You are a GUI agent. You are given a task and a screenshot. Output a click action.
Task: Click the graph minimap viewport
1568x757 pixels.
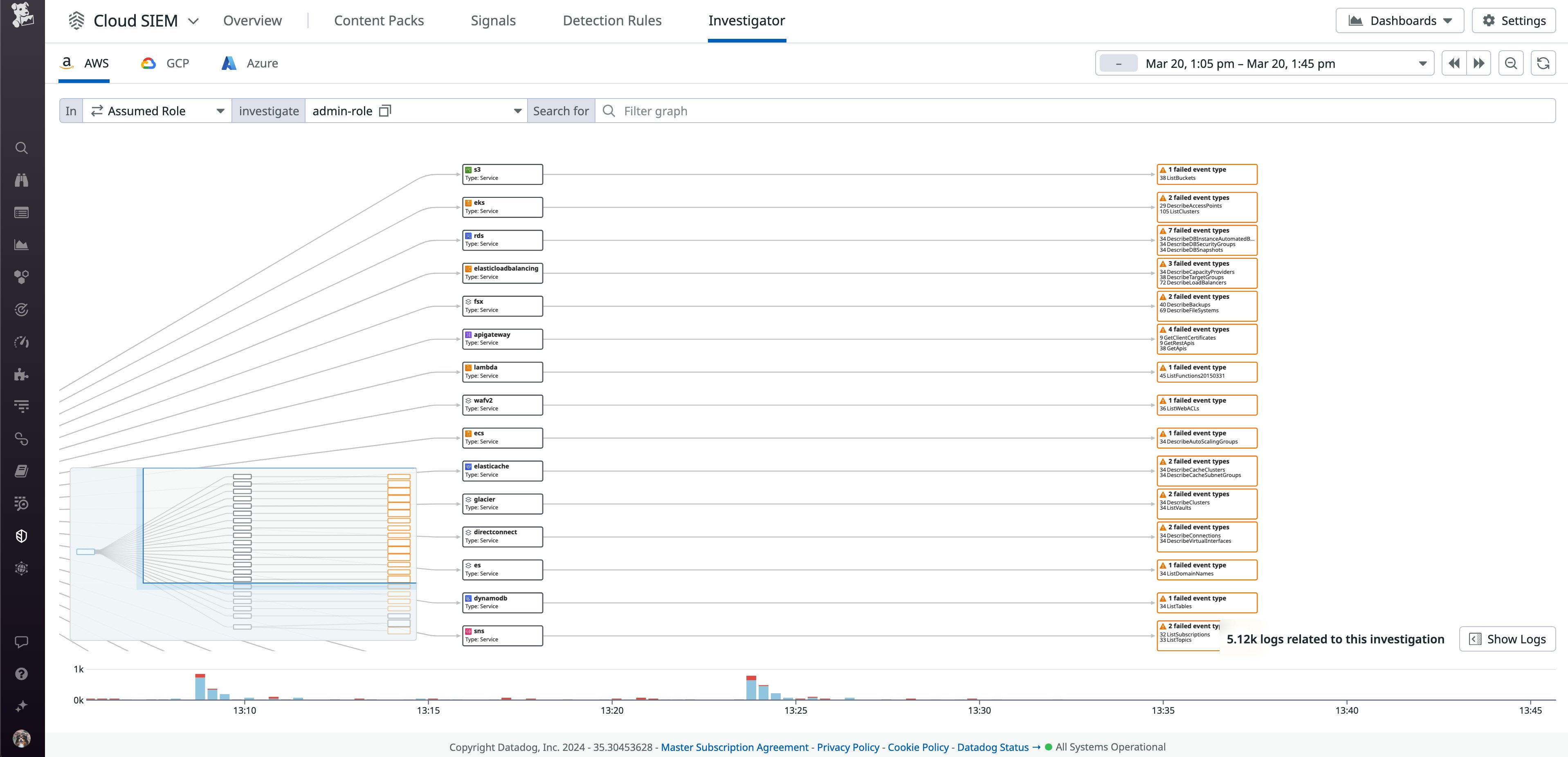(279, 525)
